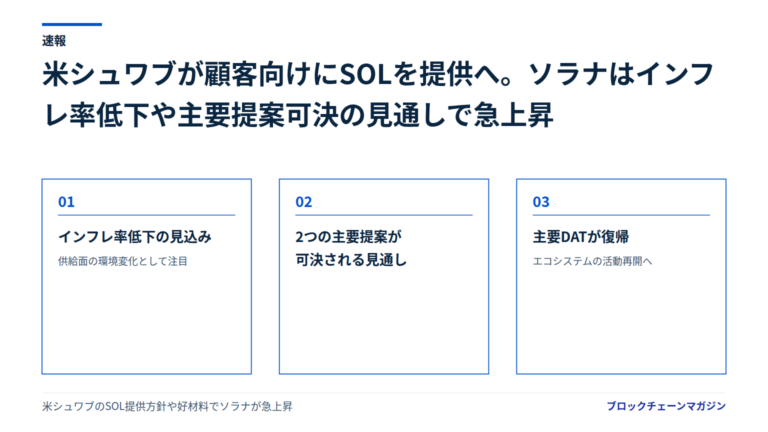Image resolution: width=768 pixels, height=432 pixels.
Task: Click the 2つの主要提案が title line
Action: point(348,237)
